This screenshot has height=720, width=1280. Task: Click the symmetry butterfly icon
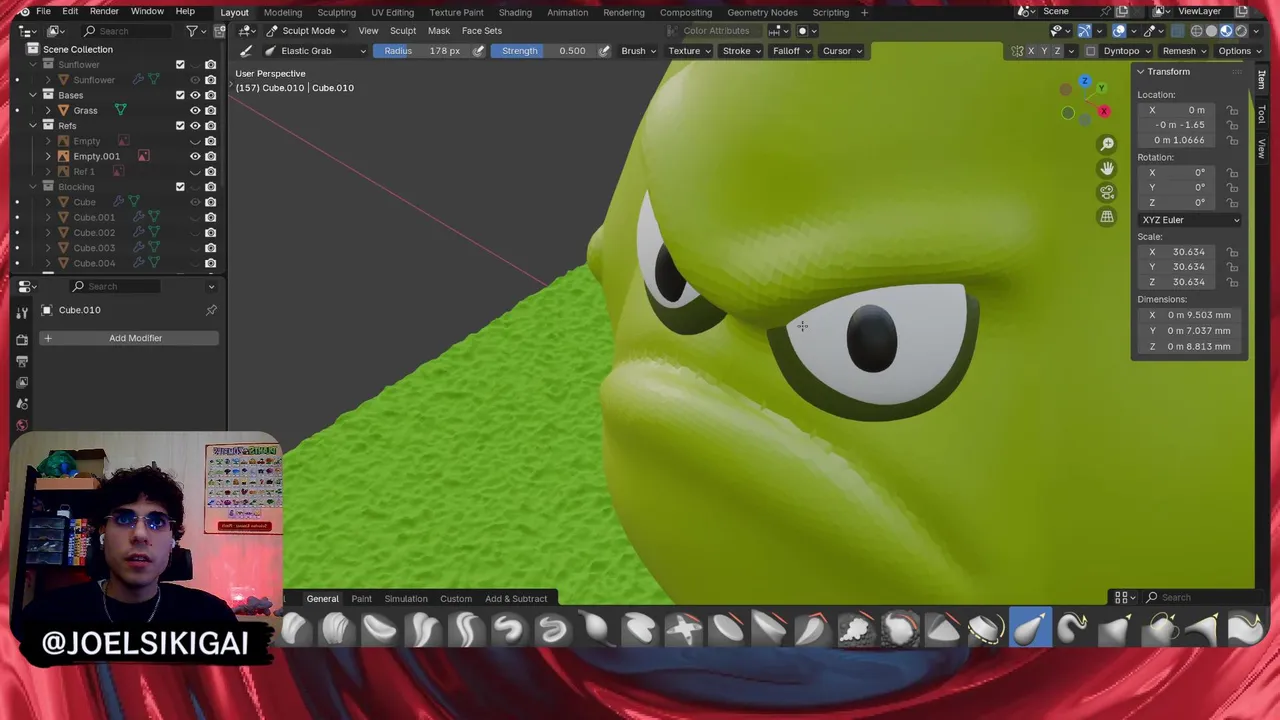(x=1017, y=51)
